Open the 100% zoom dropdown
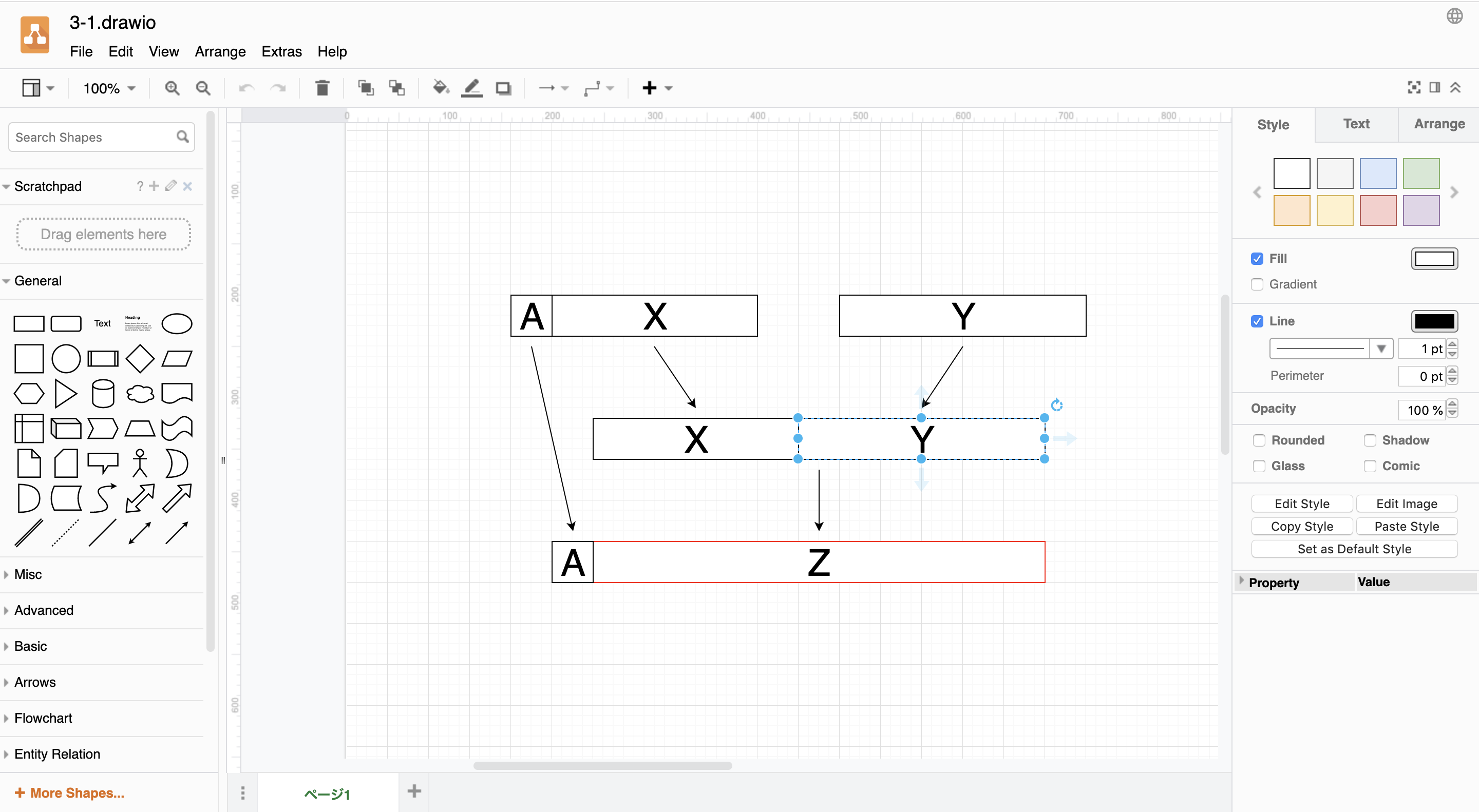Image resolution: width=1479 pixels, height=812 pixels. tap(109, 88)
